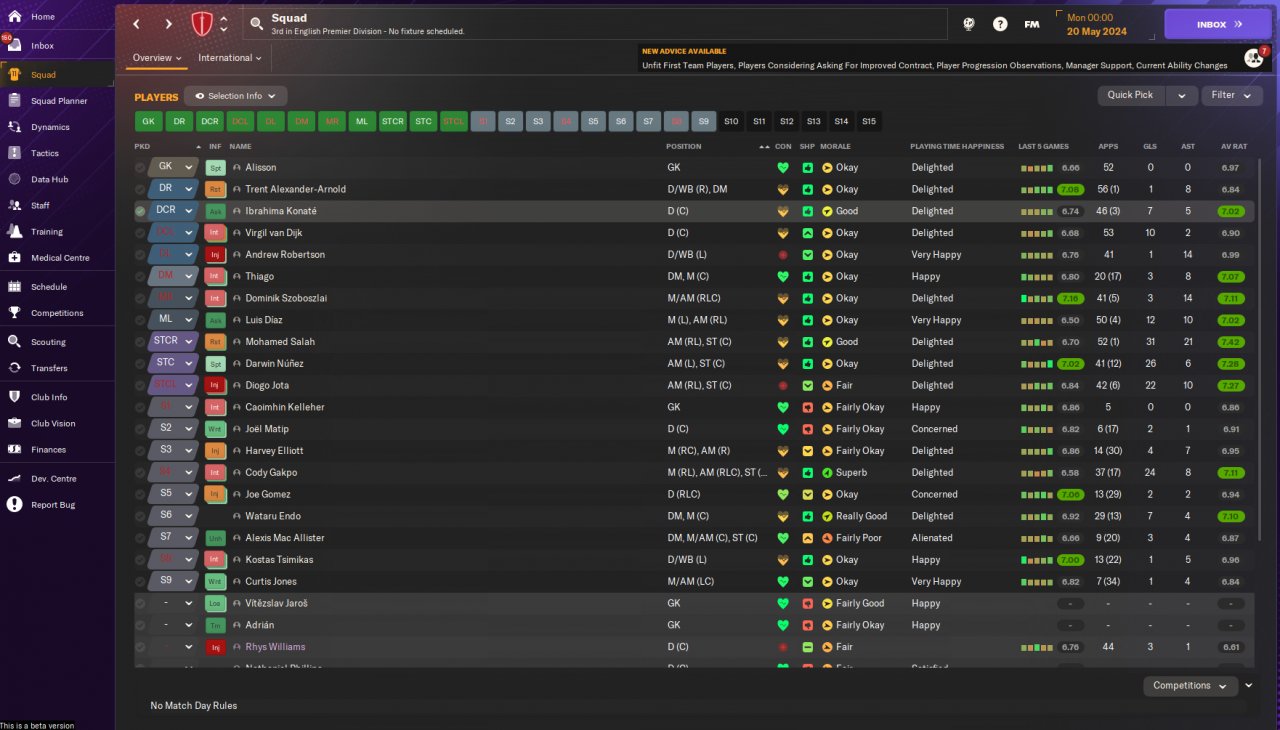
Task: Open the Selection Info dropdown
Action: coord(235,96)
